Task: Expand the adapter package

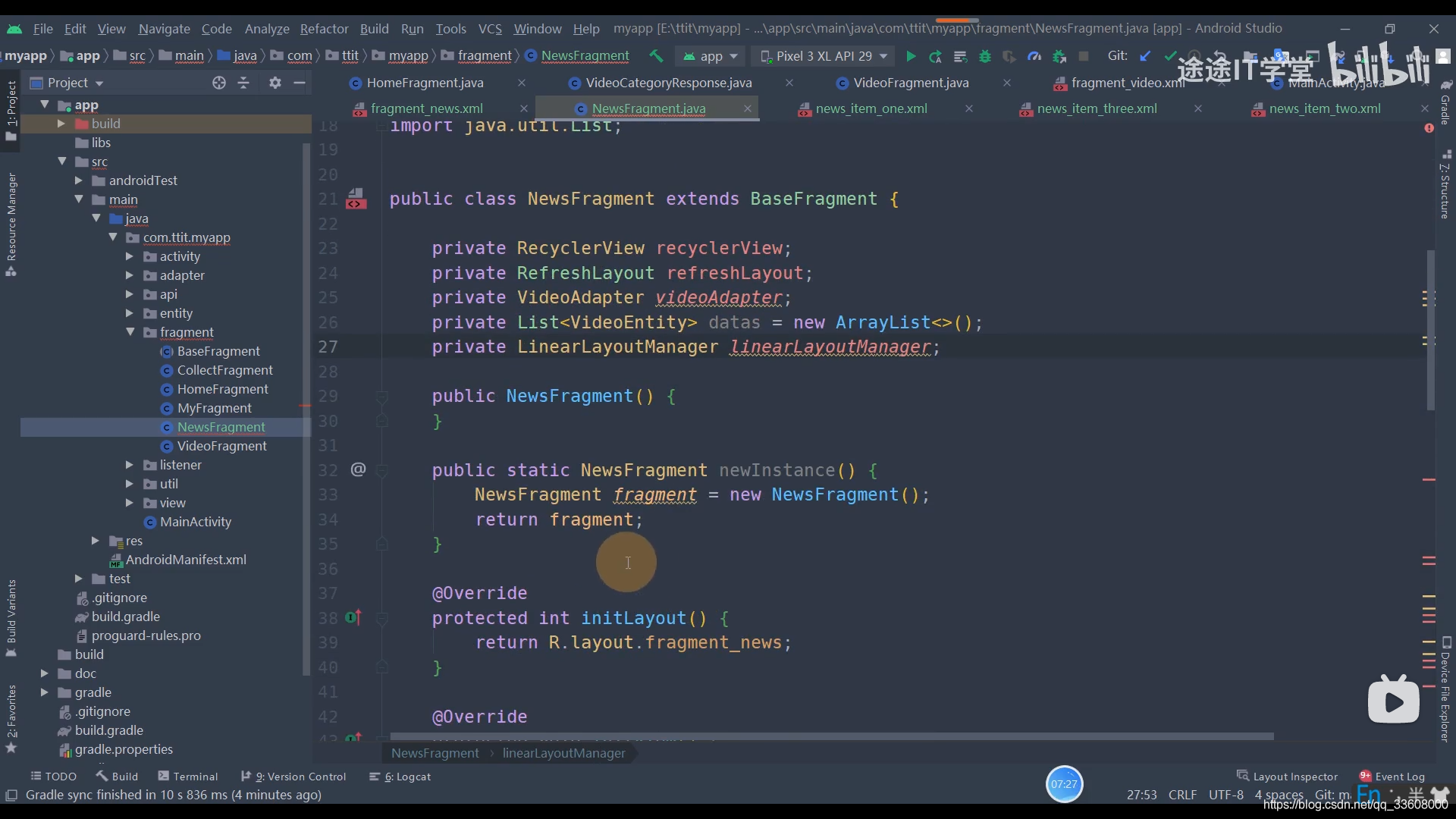Action: [129, 275]
